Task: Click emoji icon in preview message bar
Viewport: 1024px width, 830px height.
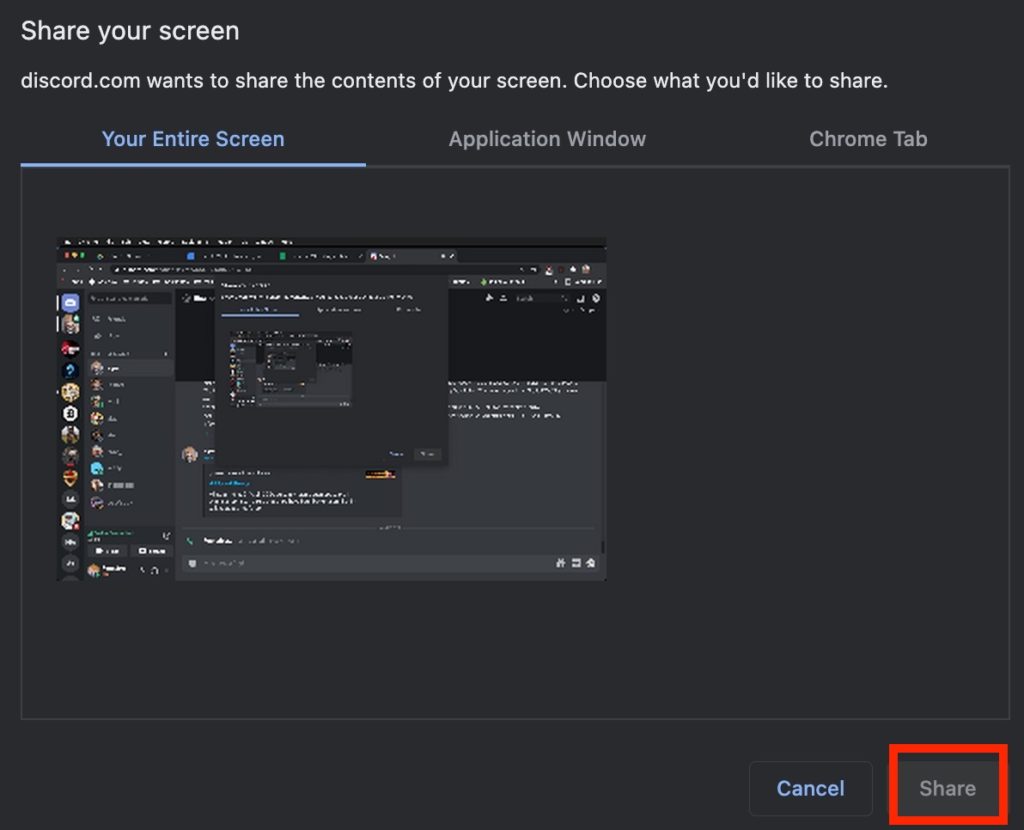Action: 591,563
